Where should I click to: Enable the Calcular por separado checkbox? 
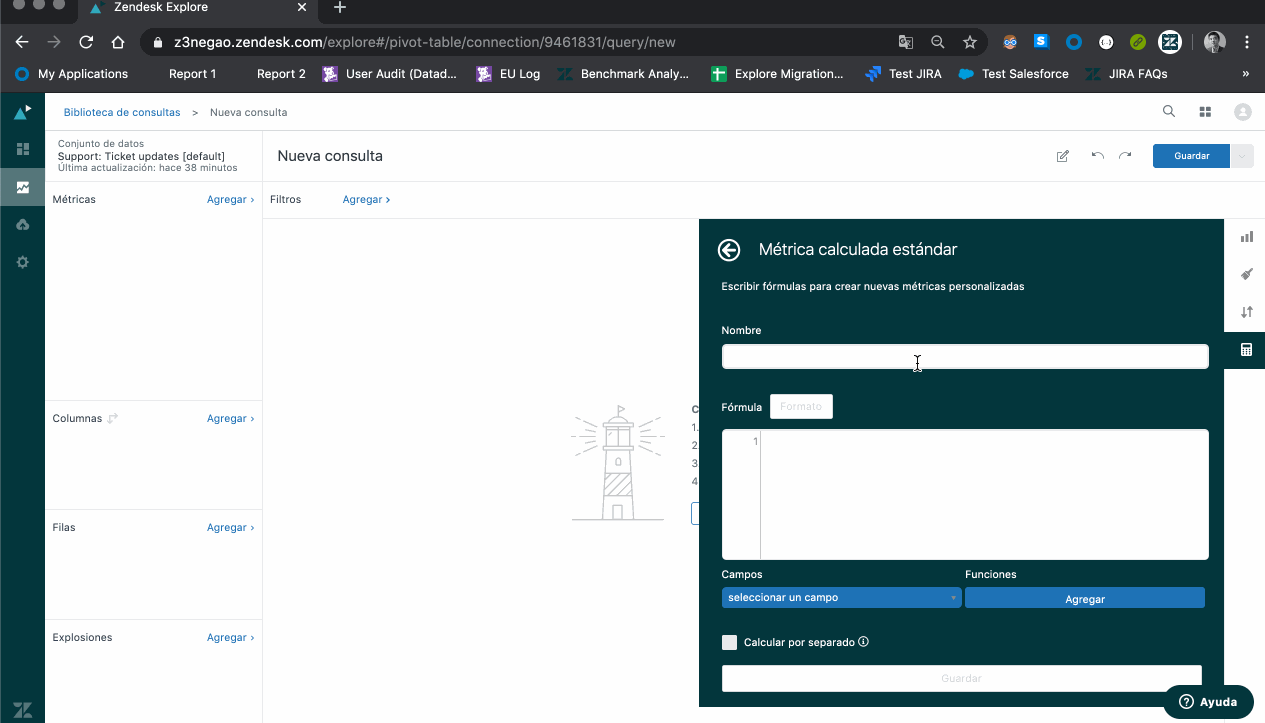click(730, 642)
